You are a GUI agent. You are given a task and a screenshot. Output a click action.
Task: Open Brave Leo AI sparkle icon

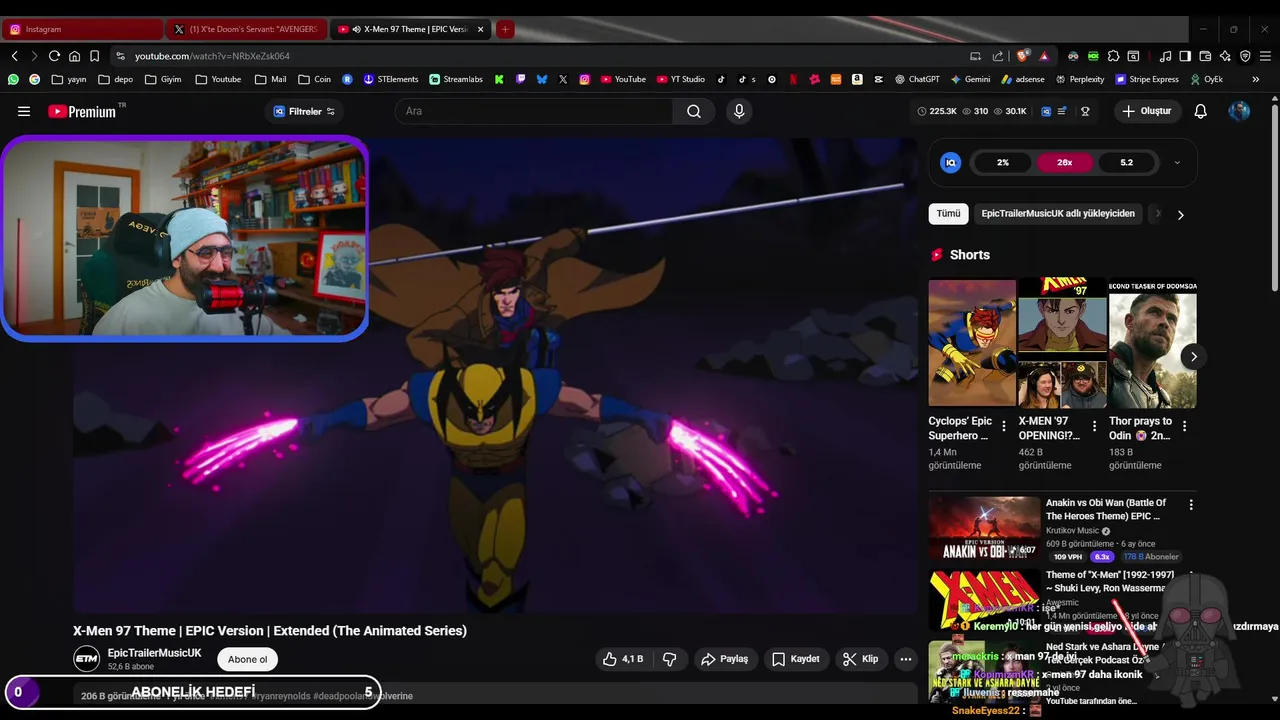pyautogui.click(x=1225, y=56)
